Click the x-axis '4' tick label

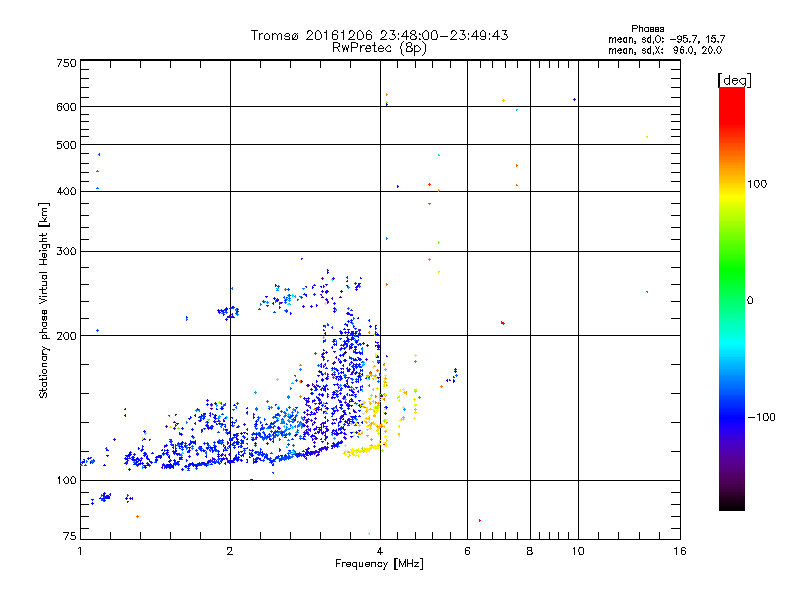(380, 551)
